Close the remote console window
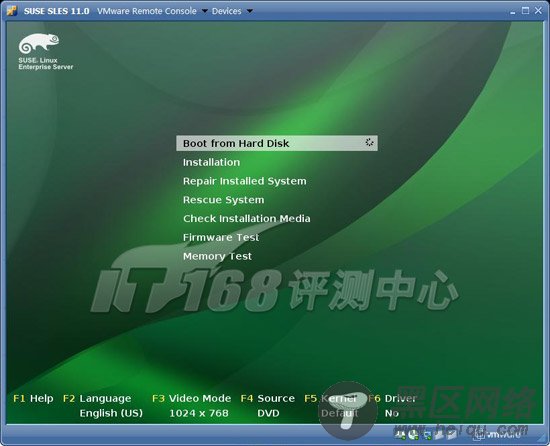 [x=538, y=11]
